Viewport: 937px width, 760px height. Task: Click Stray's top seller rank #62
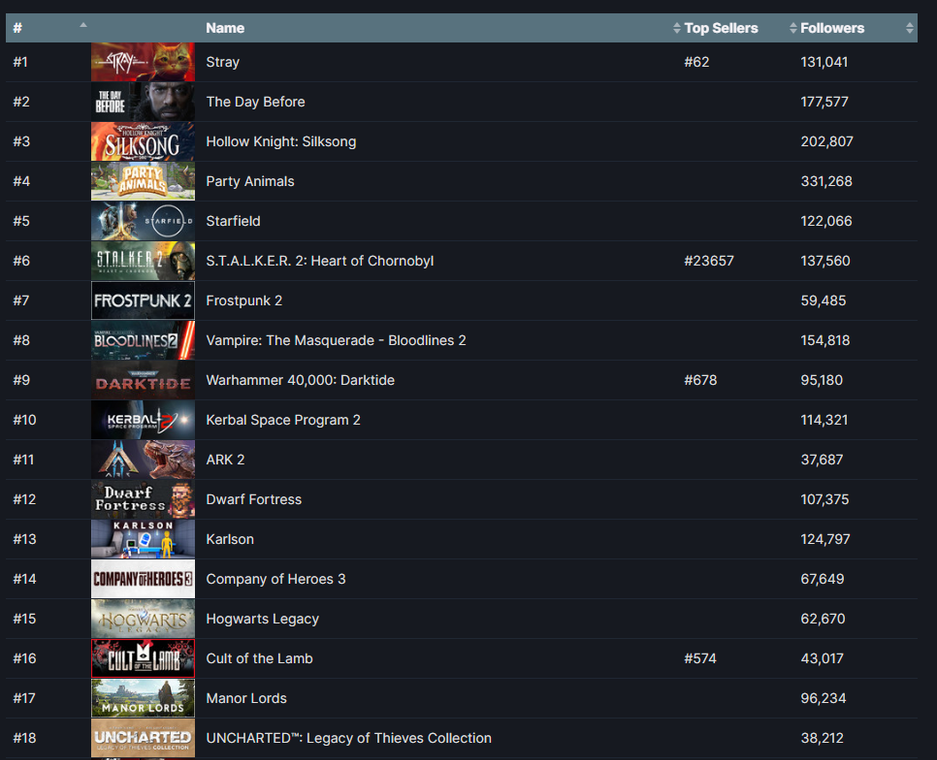[696, 62]
